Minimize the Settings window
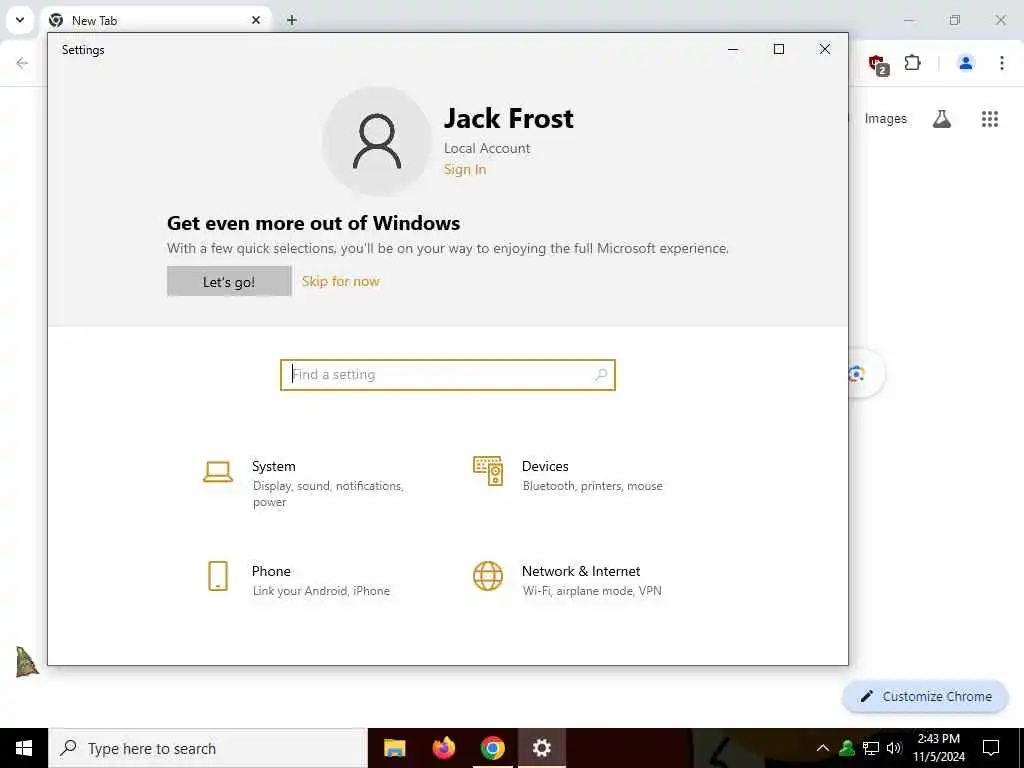 pyautogui.click(x=733, y=50)
